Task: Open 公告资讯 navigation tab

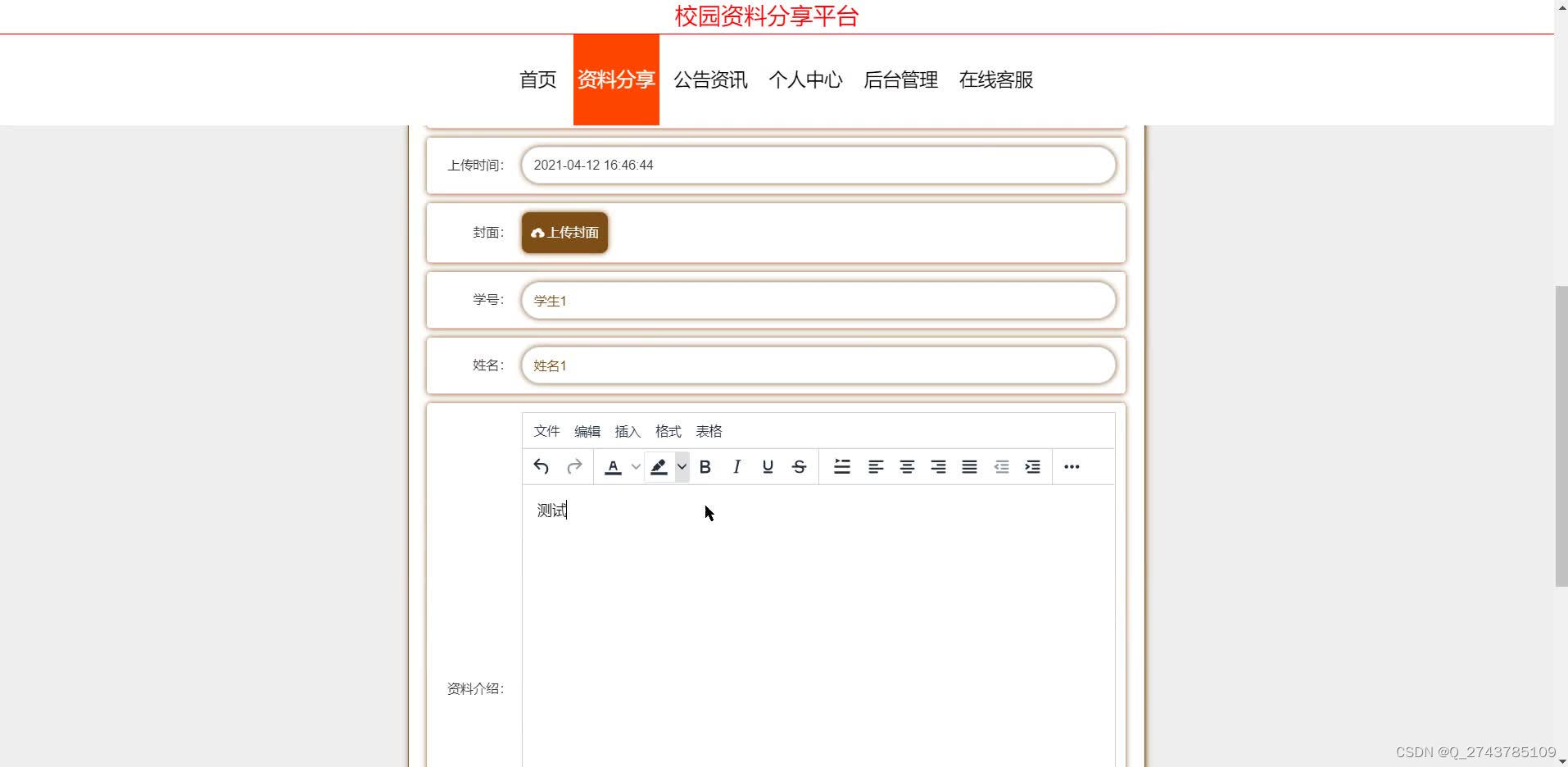Action: [x=710, y=79]
